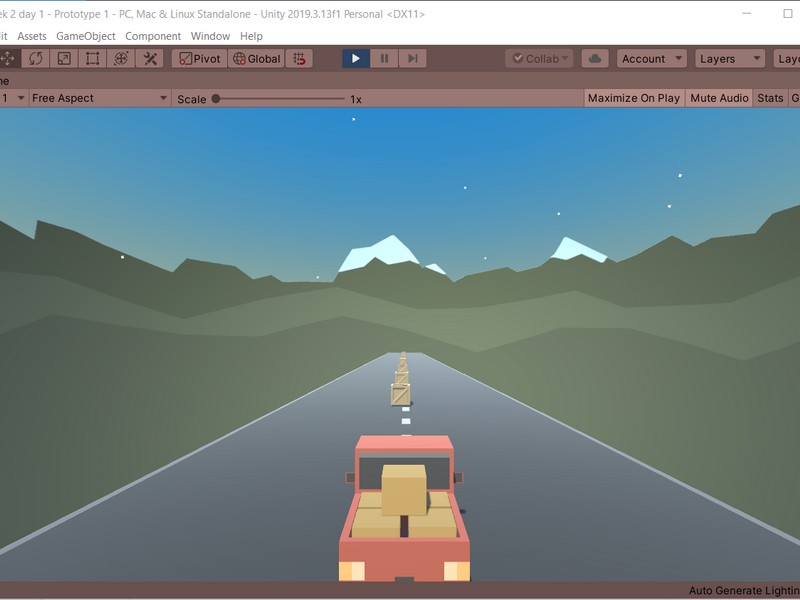Select the Hand pan tool

(x=2, y=58)
